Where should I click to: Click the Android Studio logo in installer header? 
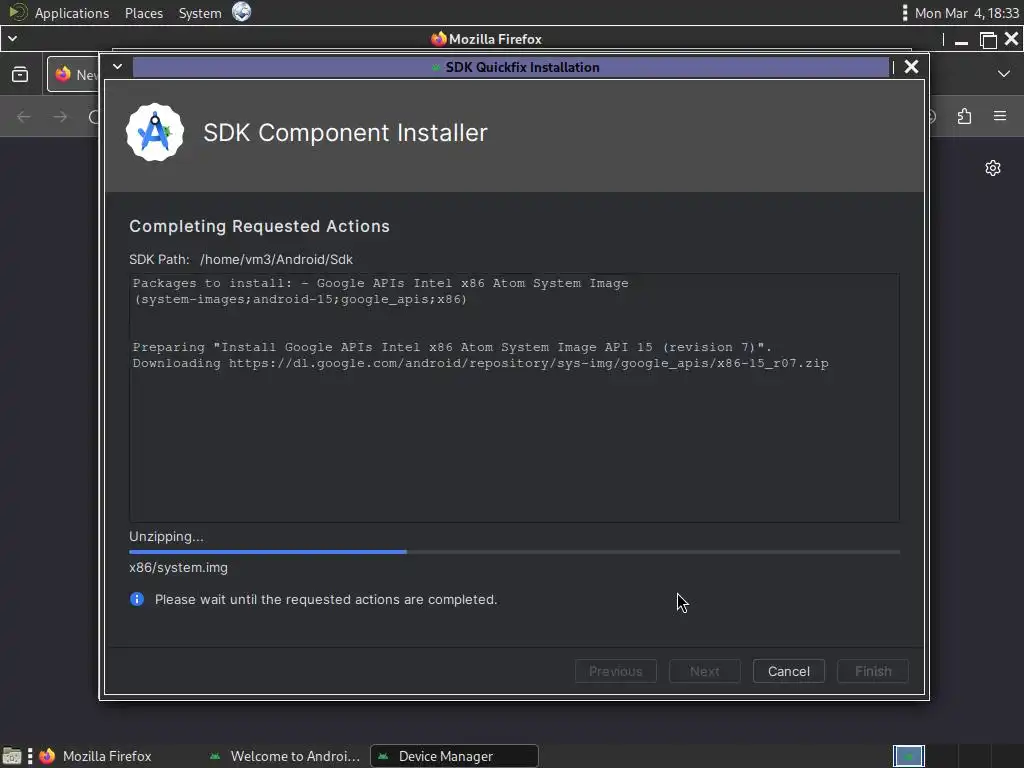pos(155,133)
